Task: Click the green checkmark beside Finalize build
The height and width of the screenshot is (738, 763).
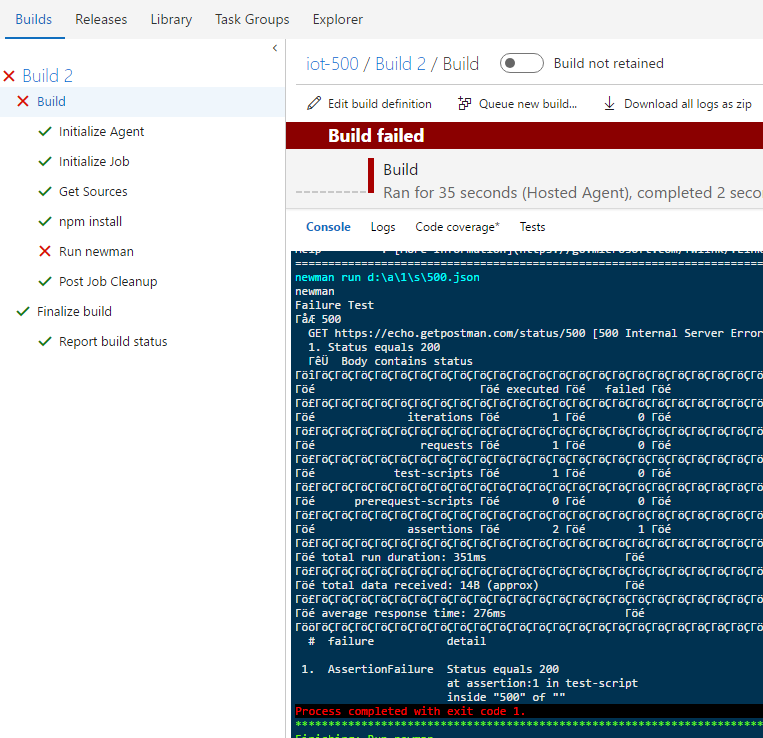Action: click(x=23, y=312)
